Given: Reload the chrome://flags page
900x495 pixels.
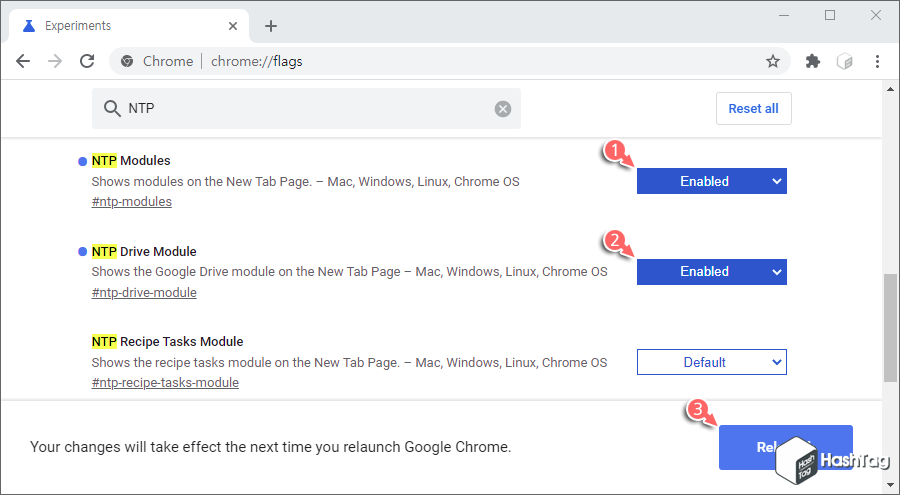Looking at the screenshot, I should [87, 61].
